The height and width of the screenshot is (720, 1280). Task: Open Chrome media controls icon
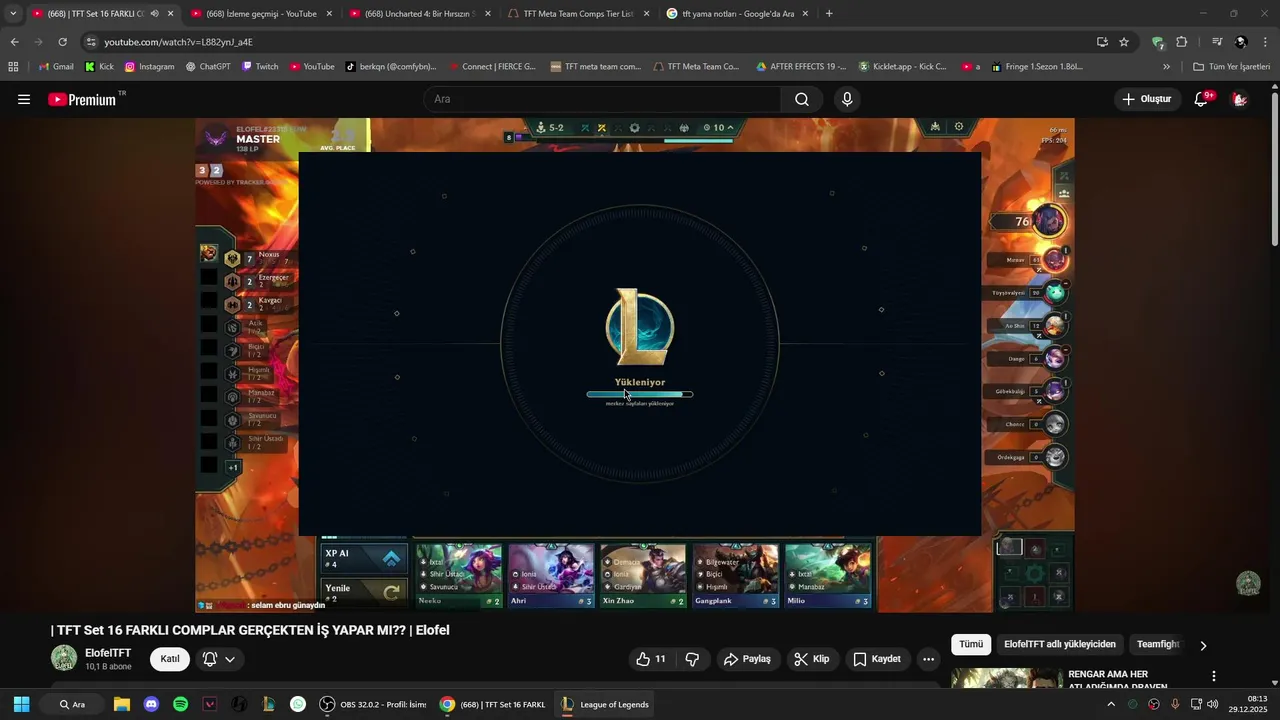click(1217, 42)
